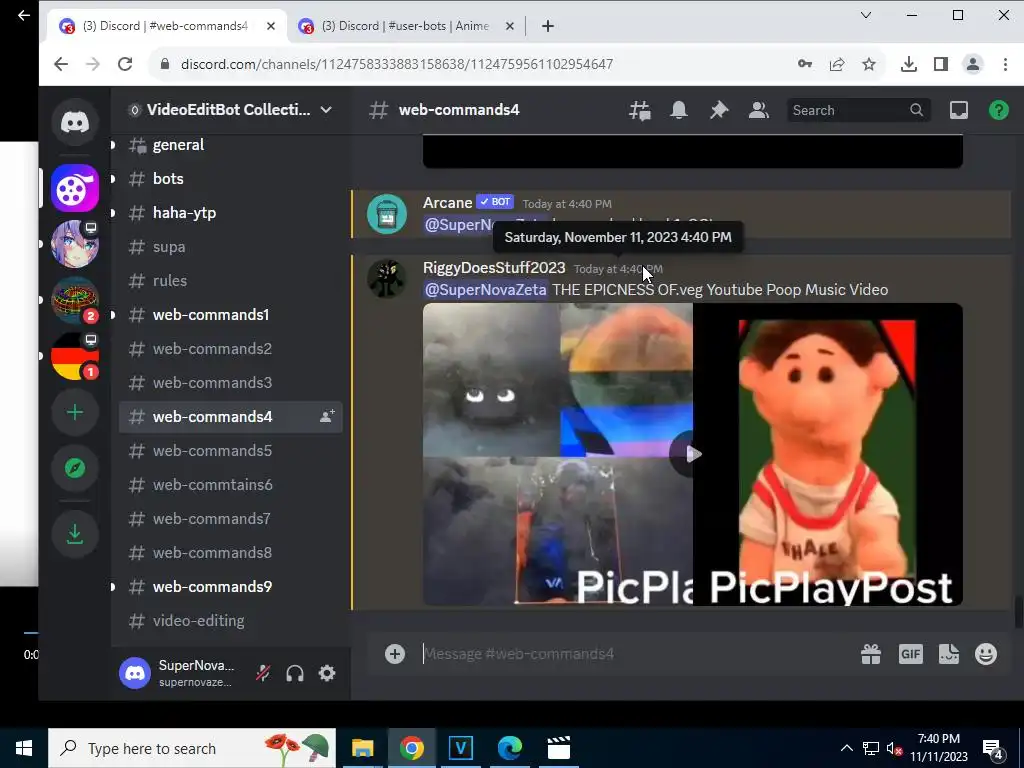This screenshot has width=1024, height=768.
Task: Switch to the #web-commands4 Discord tab
Action: click(x=165, y=26)
